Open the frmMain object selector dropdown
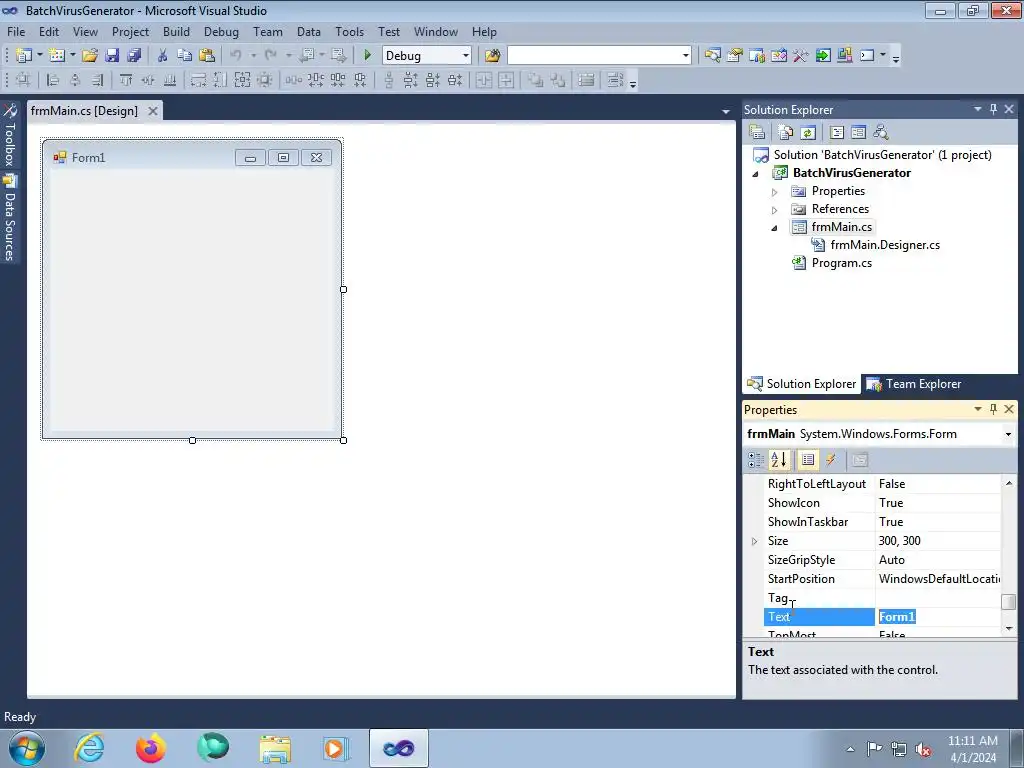 click(1008, 434)
